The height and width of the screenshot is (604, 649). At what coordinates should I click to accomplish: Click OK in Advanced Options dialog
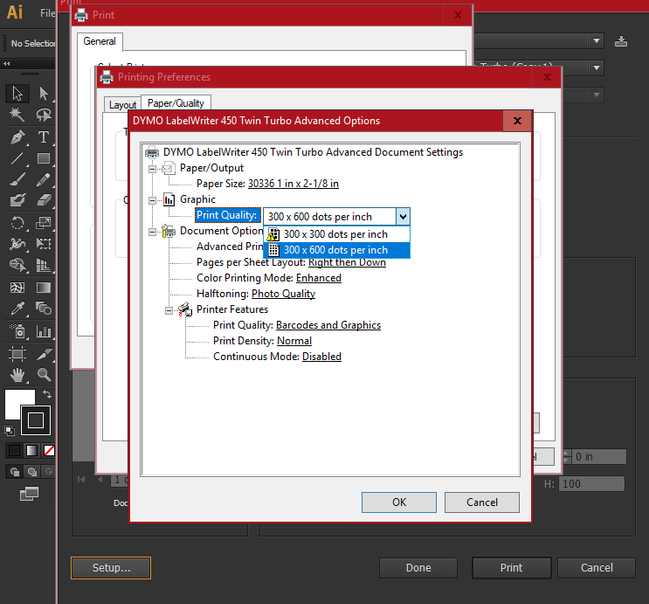click(x=399, y=502)
